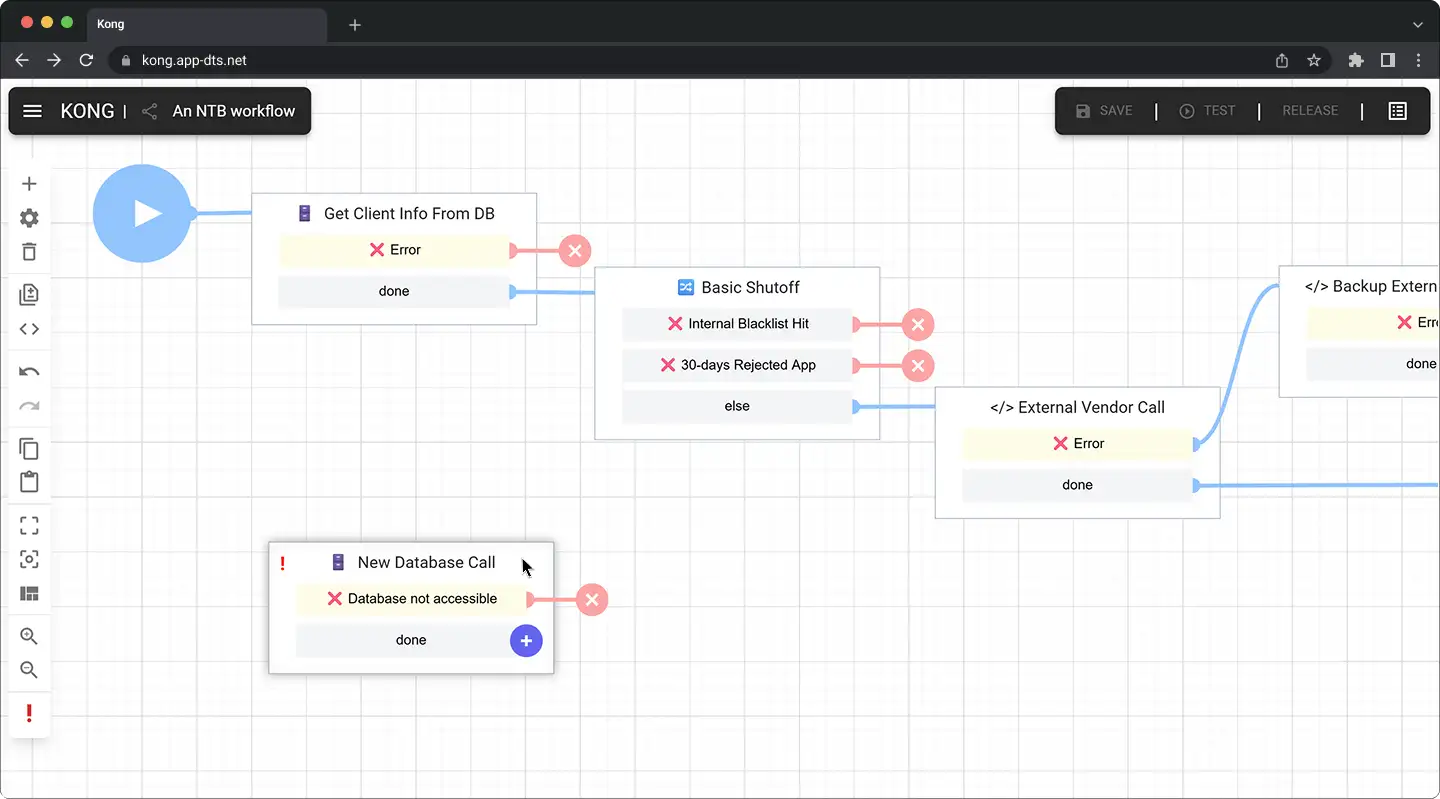Click the blue start play node
1440x799 pixels.
(x=142, y=213)
